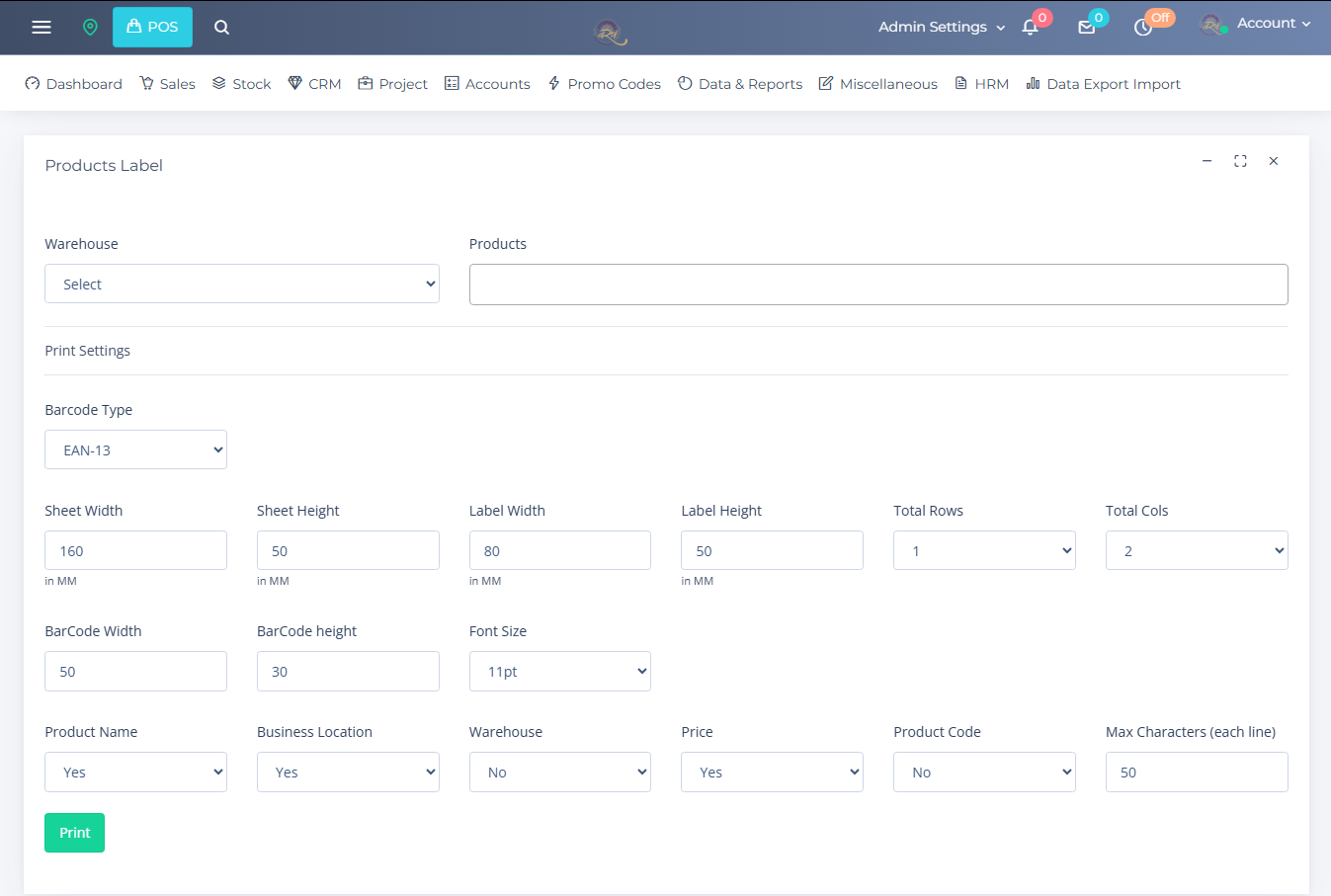Open the Product Name Yes/No dropdown

click(x=135, y=772)
